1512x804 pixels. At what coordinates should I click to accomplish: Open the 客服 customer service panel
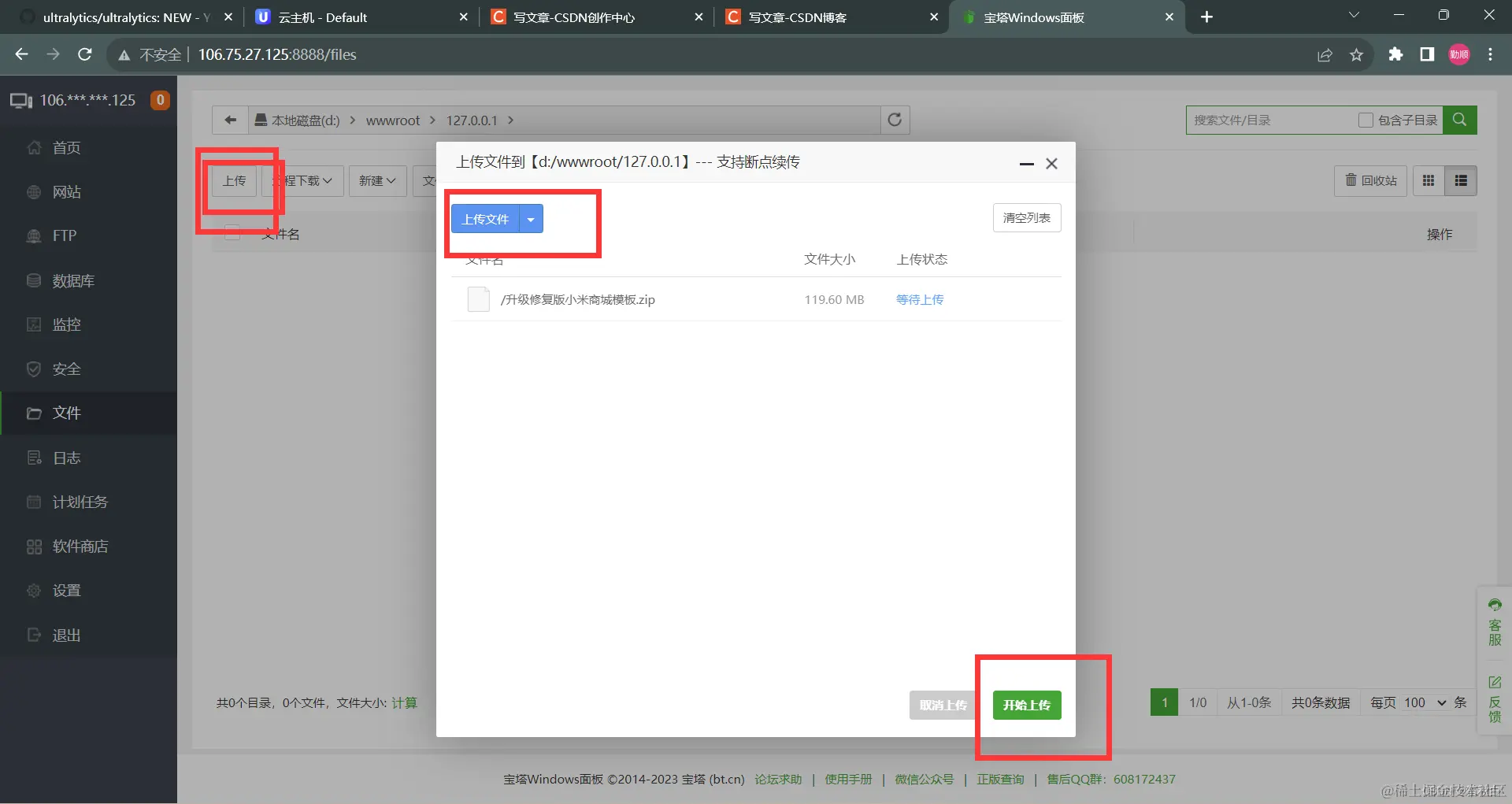click(1495, 622)
